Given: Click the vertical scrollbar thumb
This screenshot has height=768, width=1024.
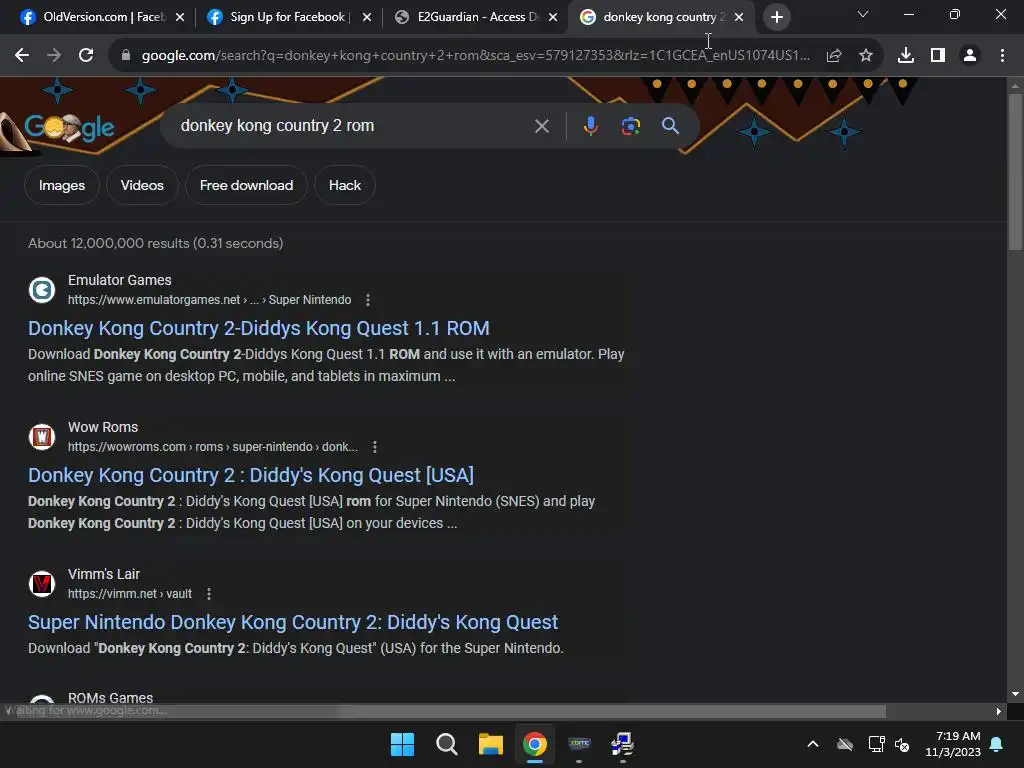Looking at the screenshot, I should 1015,172.
